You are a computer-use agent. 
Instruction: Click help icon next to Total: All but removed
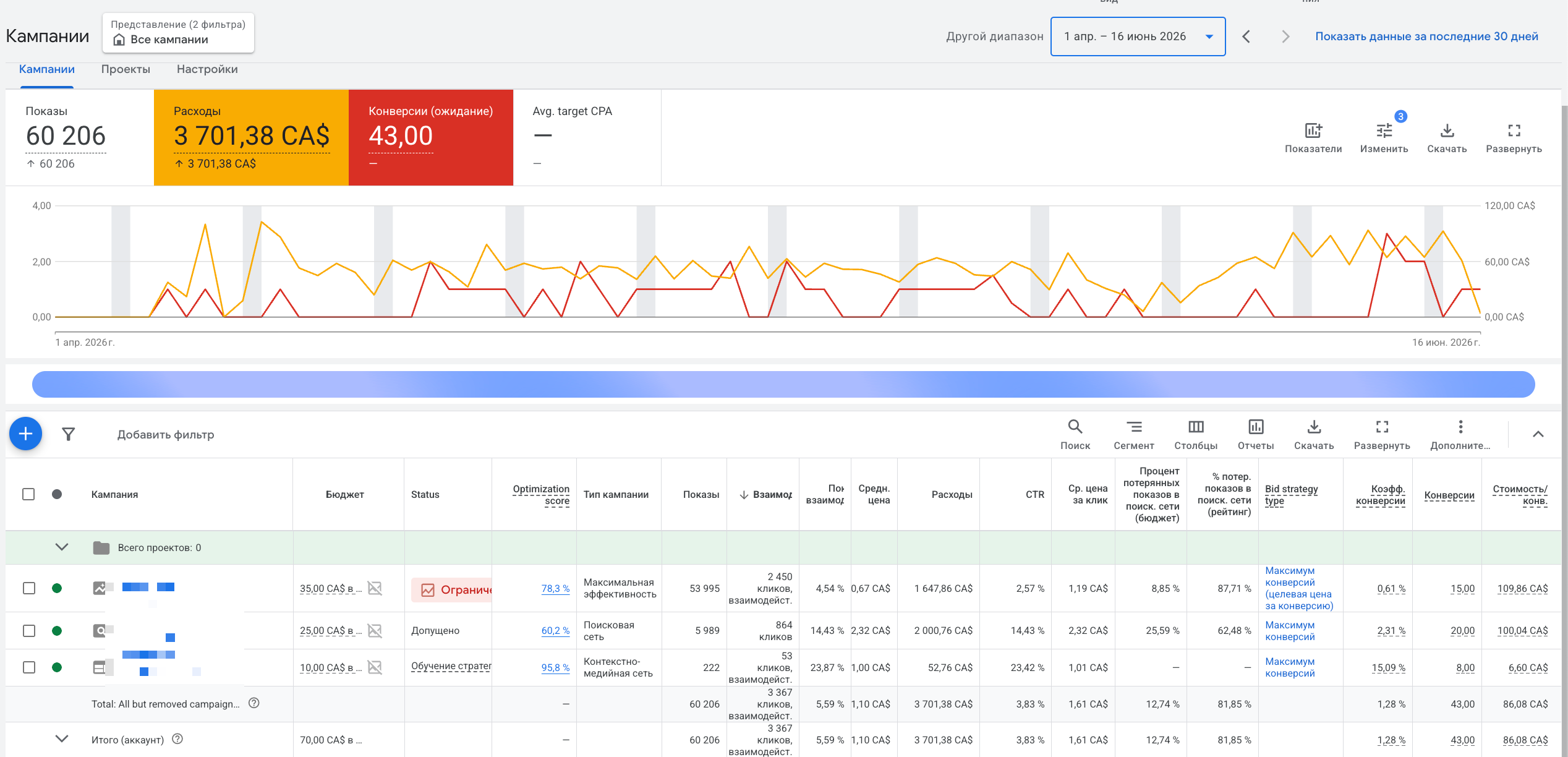point(254,703)
